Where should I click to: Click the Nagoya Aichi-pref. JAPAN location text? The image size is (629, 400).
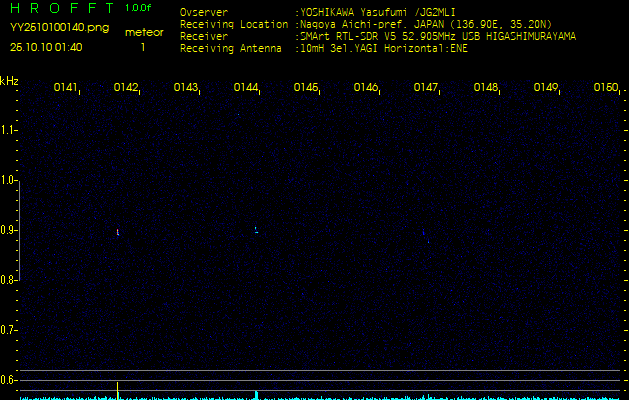pos(426,24)
